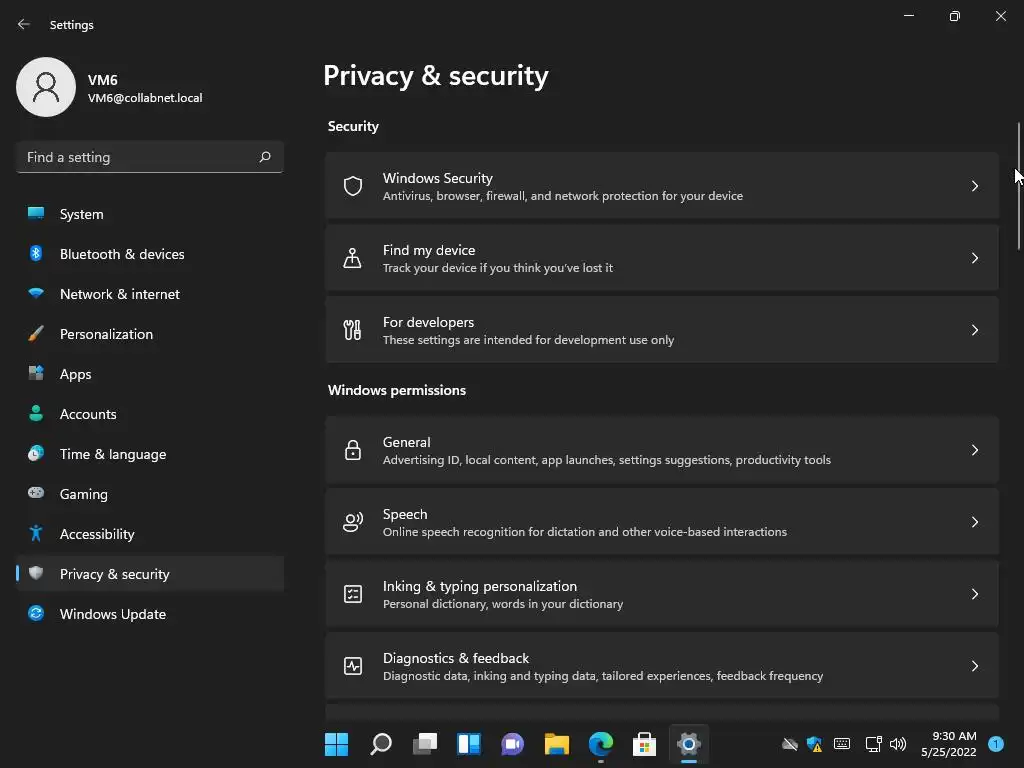This screenshot has width=1024, height=768.
Task: Open the notification badge in the tray
Action: point(996,744)
